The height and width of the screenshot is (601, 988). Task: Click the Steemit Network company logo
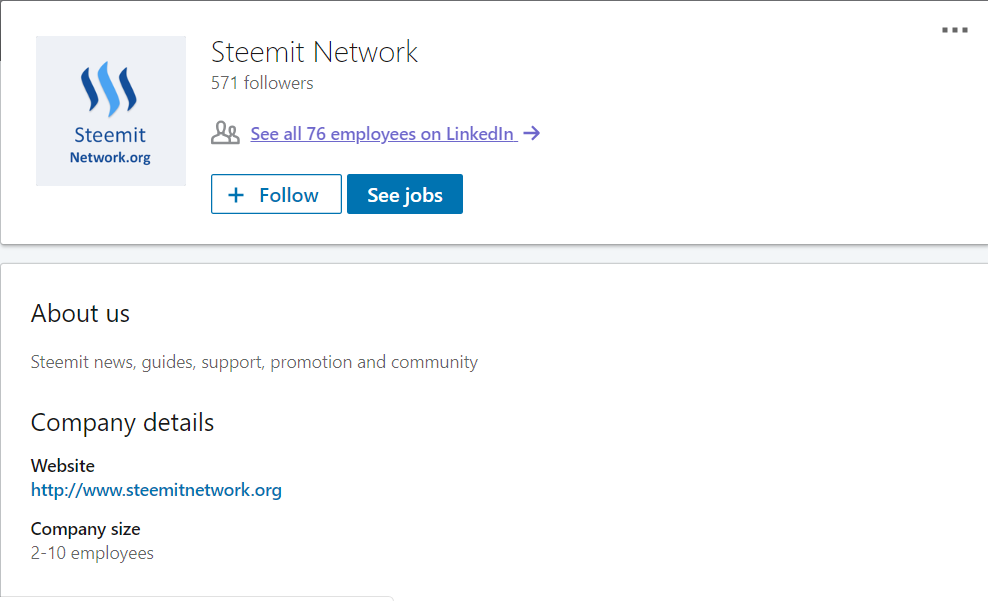click(x=111, y=111)
